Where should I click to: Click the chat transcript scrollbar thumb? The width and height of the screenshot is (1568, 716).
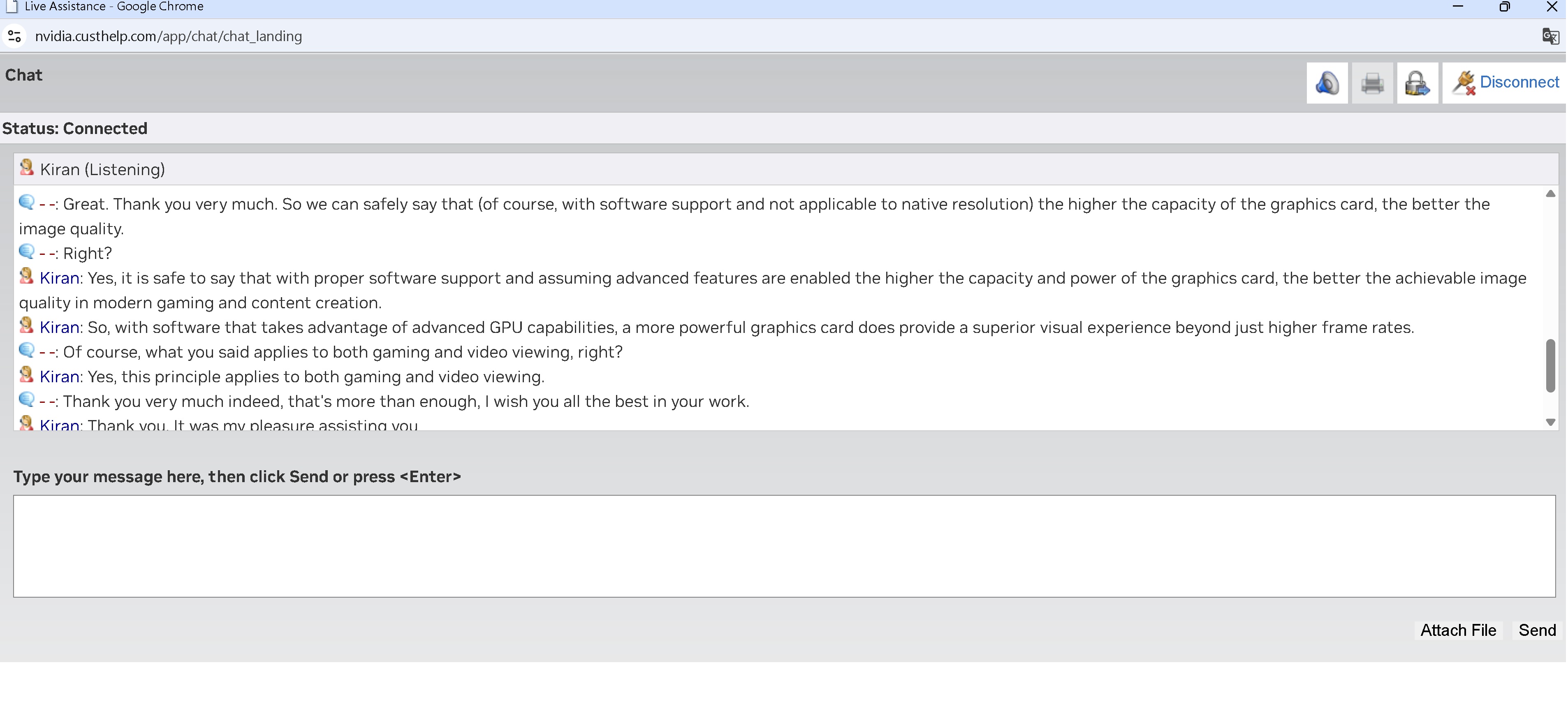click(1550, 366)
